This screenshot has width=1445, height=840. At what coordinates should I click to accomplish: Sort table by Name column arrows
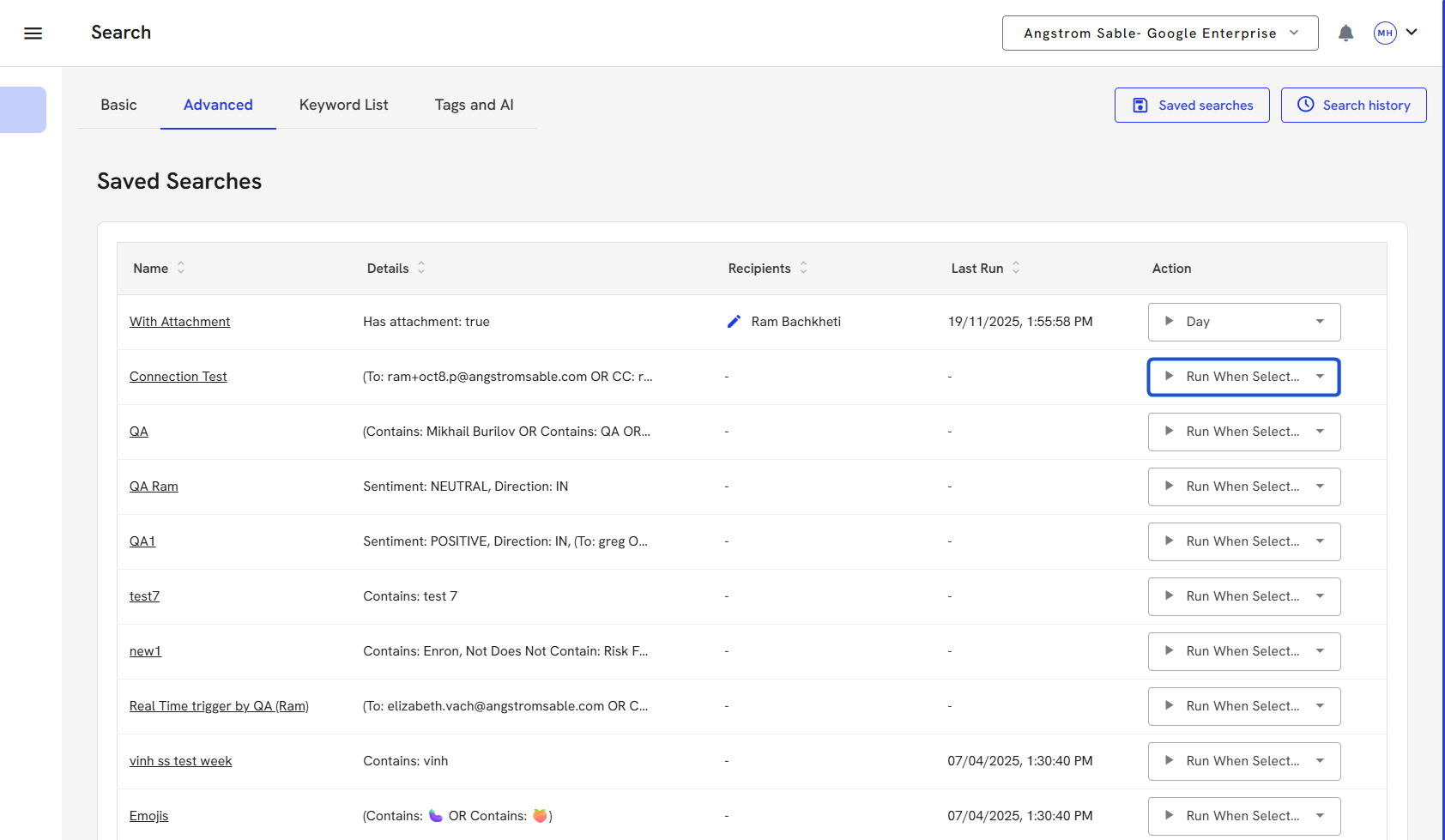tap(181, 269)
